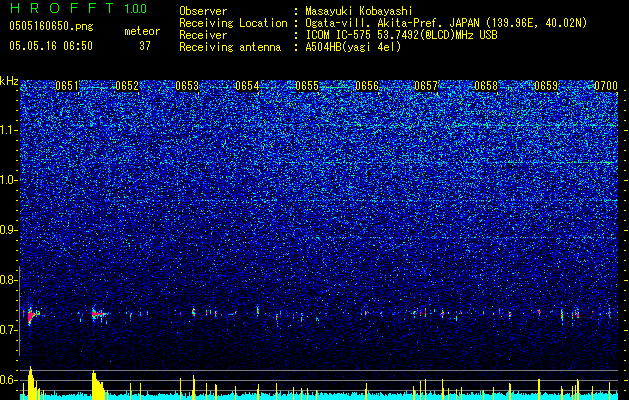Click the 1.0 kHz axis label
This screenshot has width=629, height=400.
click(x=8, y=180)
